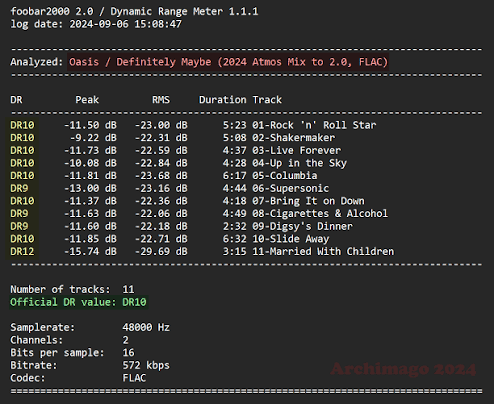This screenshot has height=404, width=494.
Task: Click the Duration column header
Action: point(223,100)
